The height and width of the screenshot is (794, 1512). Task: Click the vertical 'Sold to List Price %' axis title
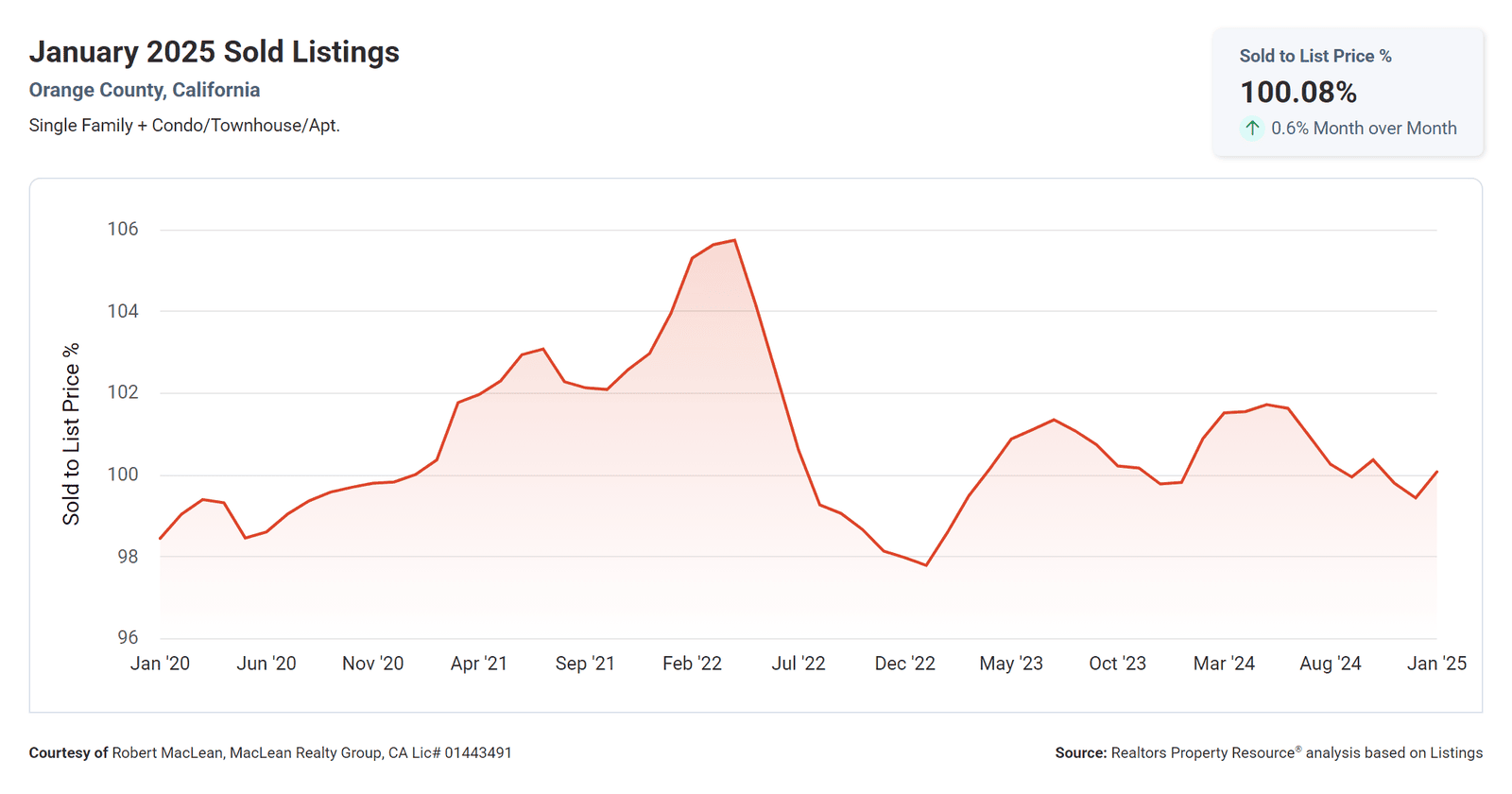pos(71,434)
